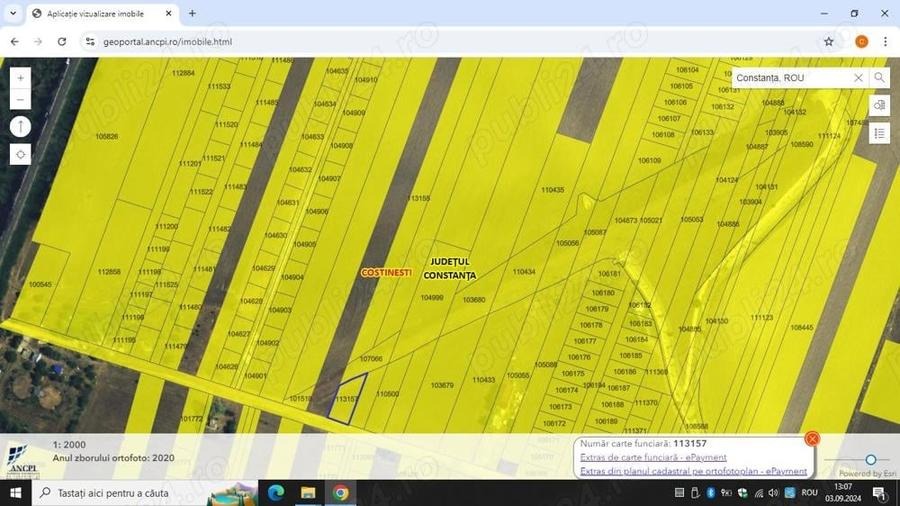Screen dimensions: 900x506
Task: Open the network status tray icon
Action: (x=758, y=493)
